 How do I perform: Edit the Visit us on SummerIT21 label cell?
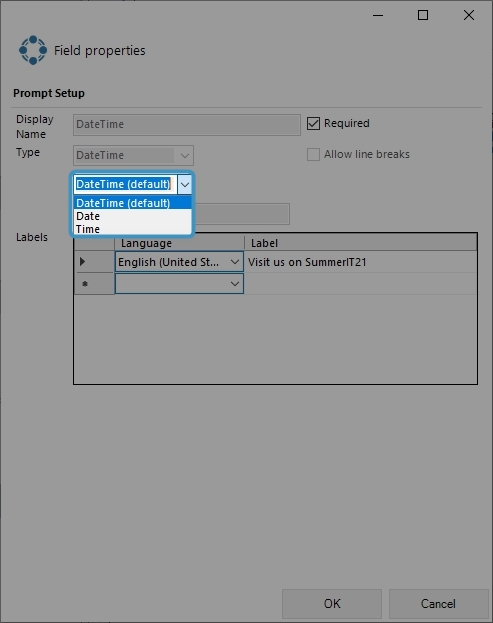360,262
